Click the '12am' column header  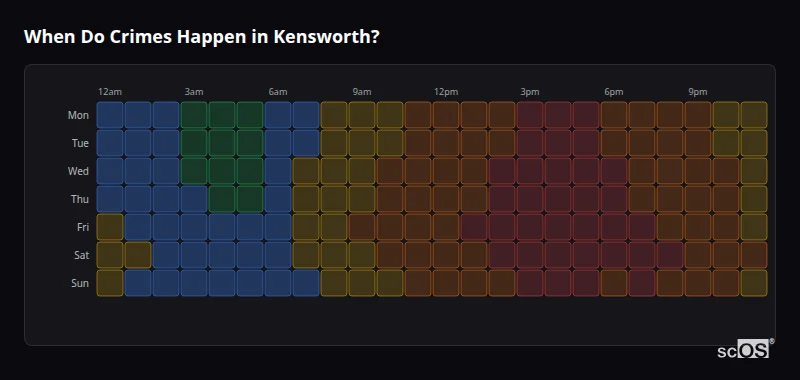coord(110,92)
